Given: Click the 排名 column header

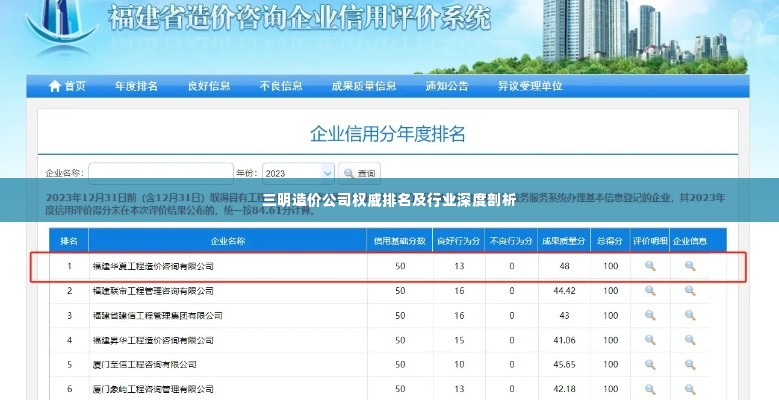Looking at the screenshot, I should point(69,241).
